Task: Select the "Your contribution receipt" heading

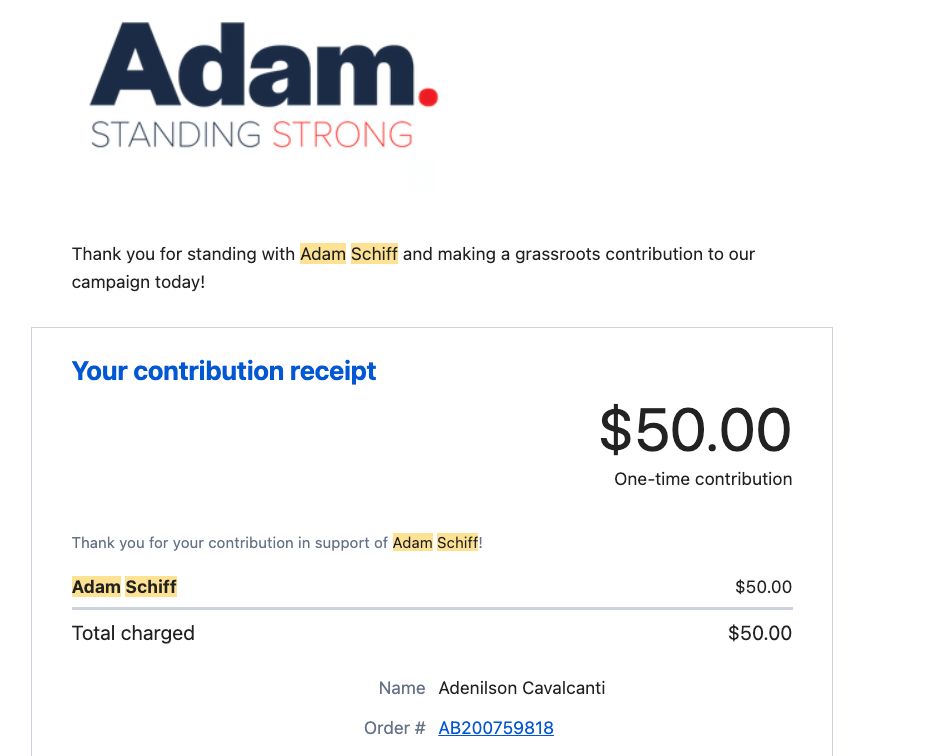Action: [x=224, y=371]
